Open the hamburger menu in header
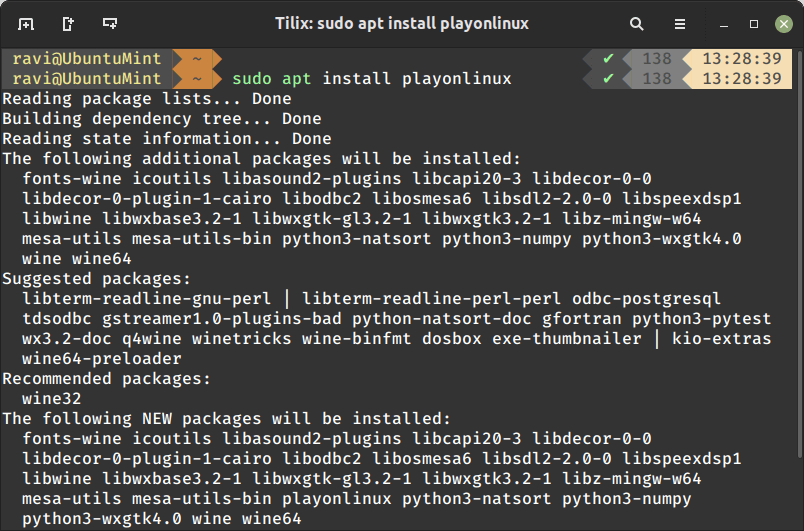 coord(679,24)
